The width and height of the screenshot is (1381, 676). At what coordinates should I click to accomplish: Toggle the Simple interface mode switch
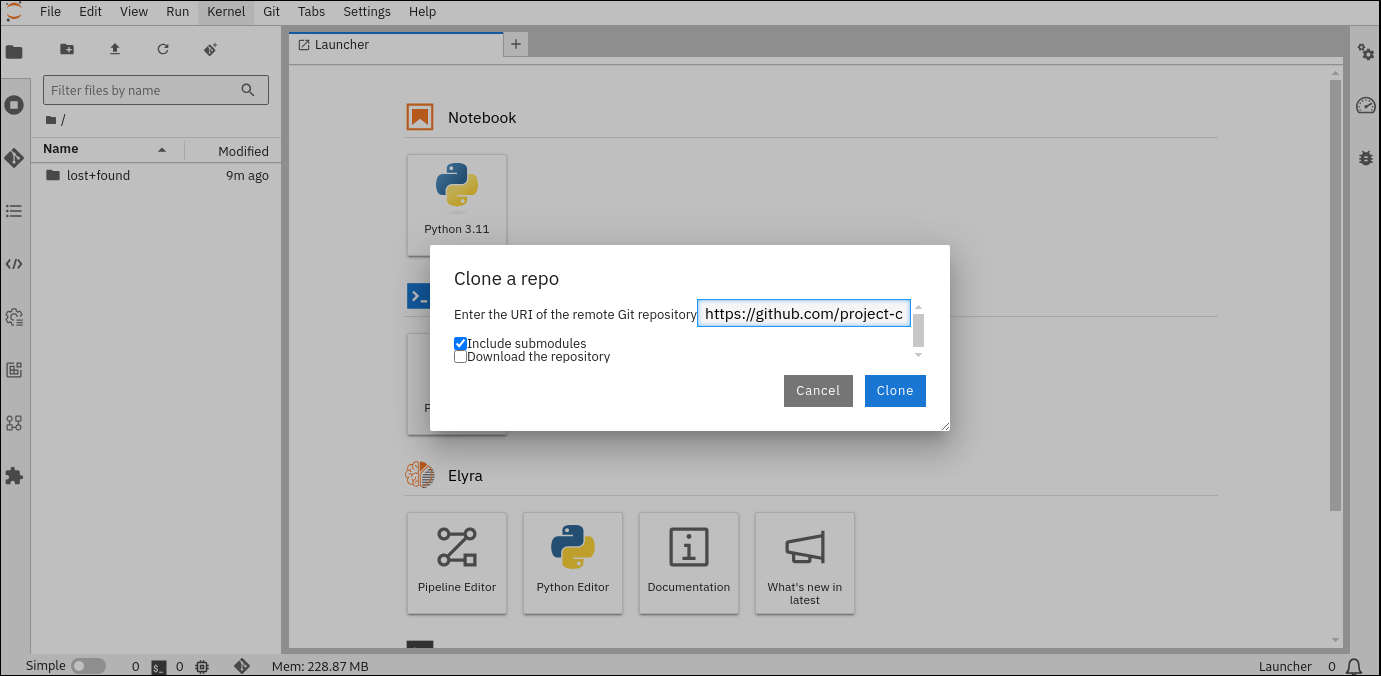(x=88, y=666)
